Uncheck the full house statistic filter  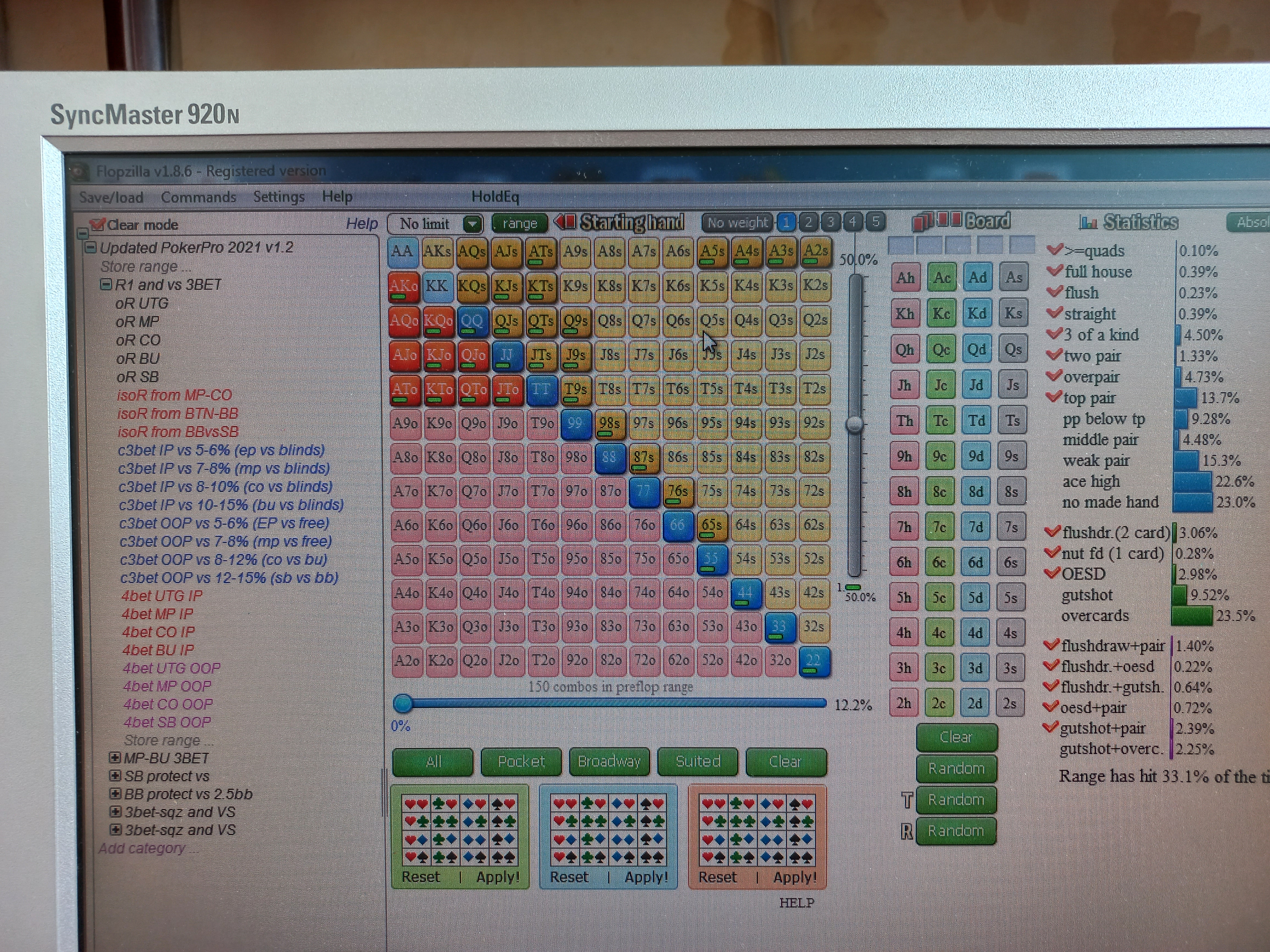click(1055, 271)
